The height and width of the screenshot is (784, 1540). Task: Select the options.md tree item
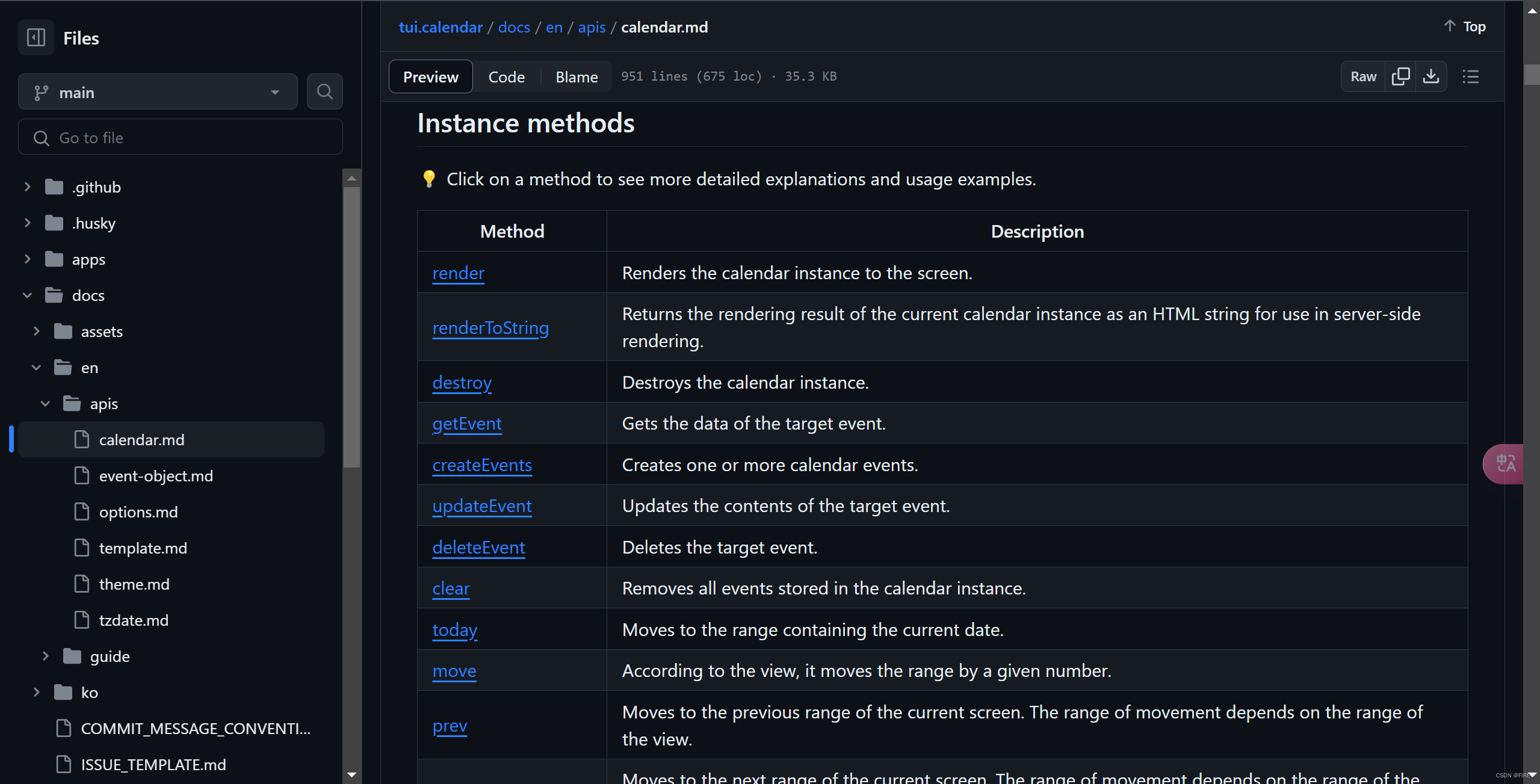(138, 512)
